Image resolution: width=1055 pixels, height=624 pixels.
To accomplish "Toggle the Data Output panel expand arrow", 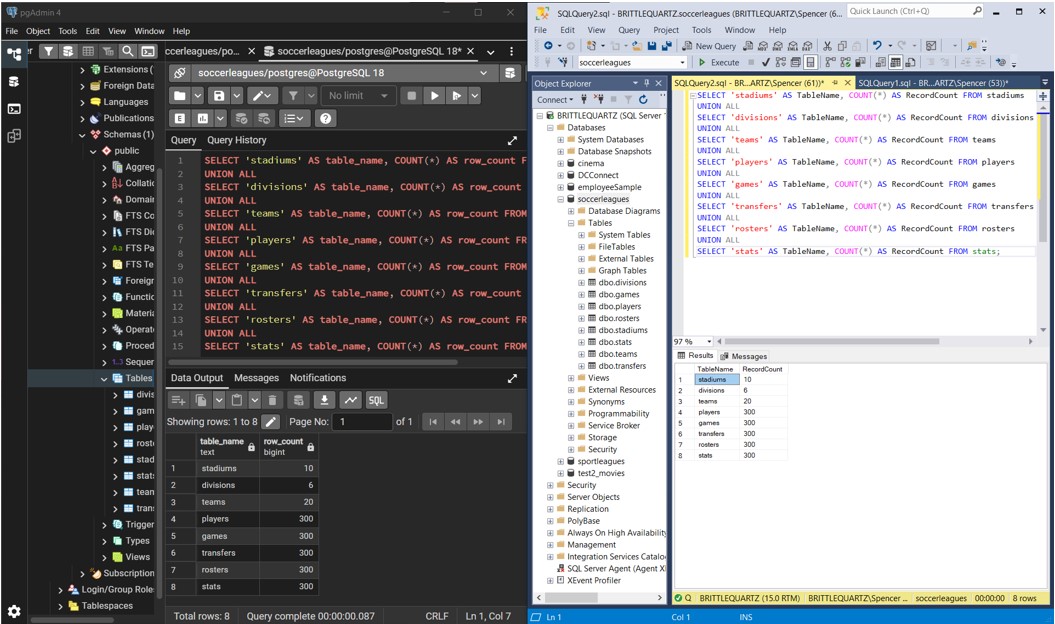I will click(512, 378).
